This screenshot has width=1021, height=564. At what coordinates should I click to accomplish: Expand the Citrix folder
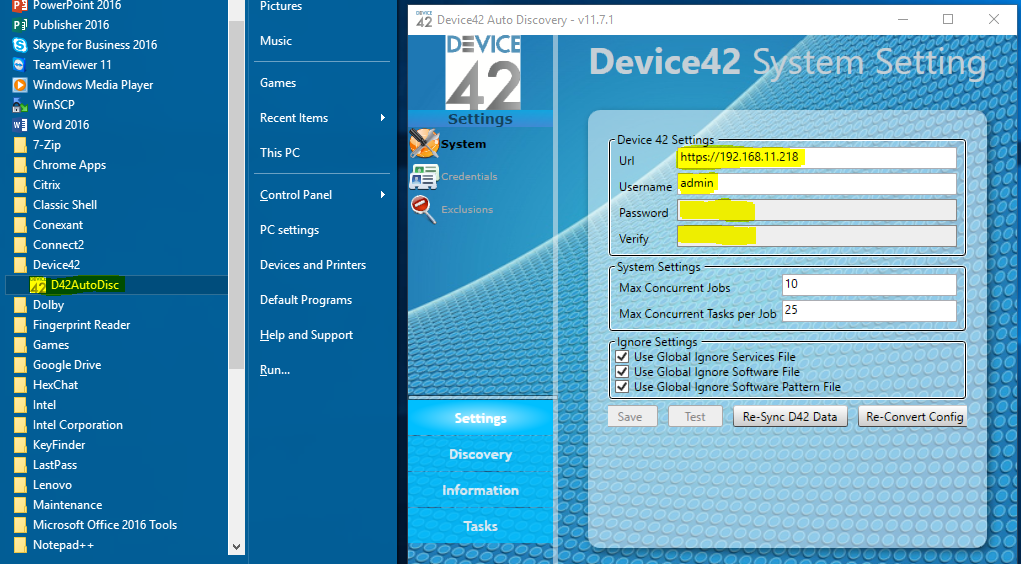[37, 185]
